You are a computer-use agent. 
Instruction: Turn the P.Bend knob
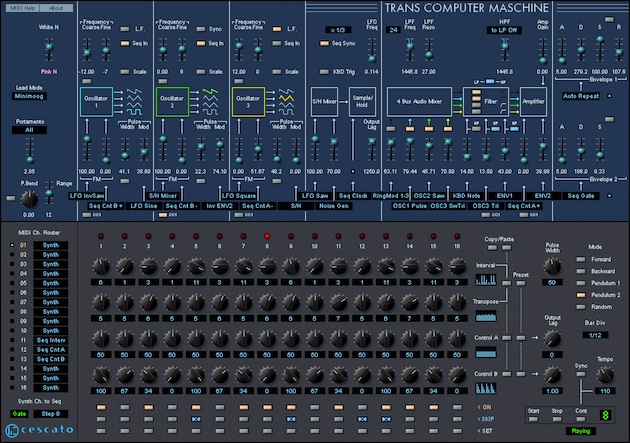point(29,199)
